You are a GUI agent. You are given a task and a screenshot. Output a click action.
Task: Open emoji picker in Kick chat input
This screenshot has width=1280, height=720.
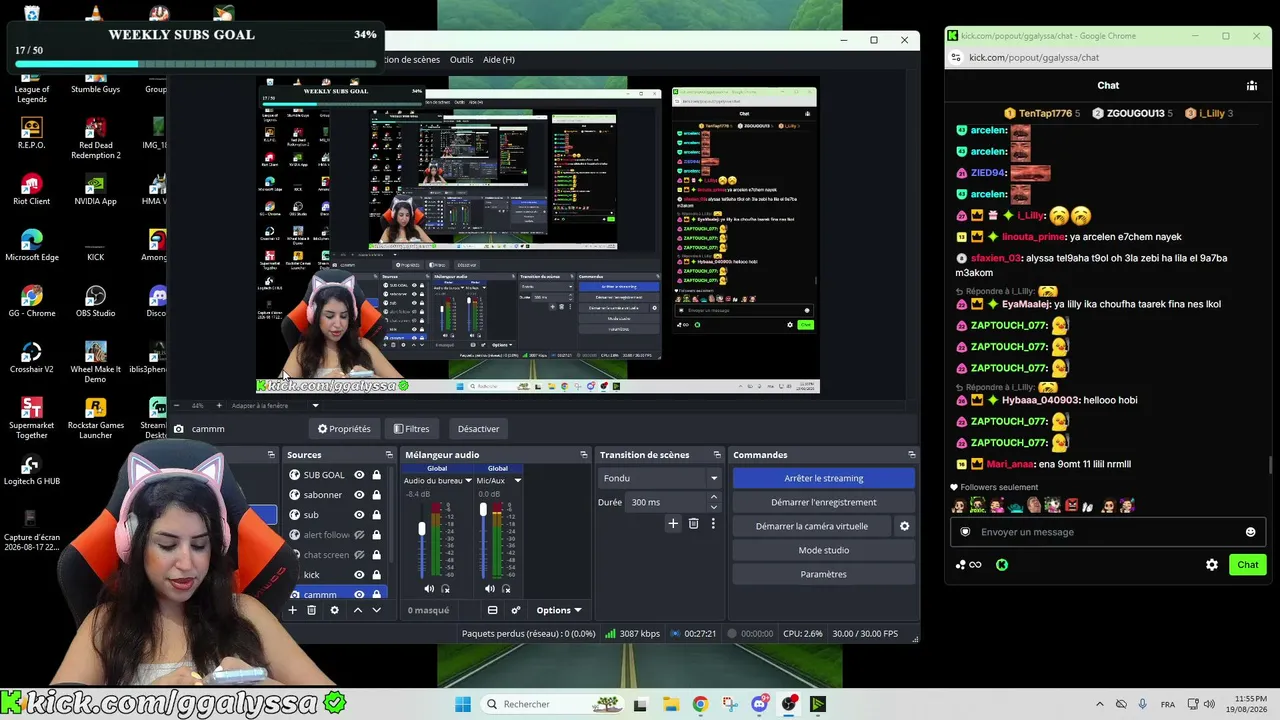pyautogui.click(x=1250, y=532)
